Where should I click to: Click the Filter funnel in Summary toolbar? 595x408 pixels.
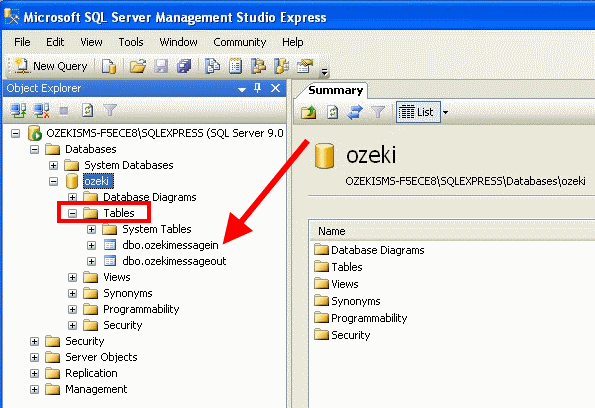click(378, 112)
